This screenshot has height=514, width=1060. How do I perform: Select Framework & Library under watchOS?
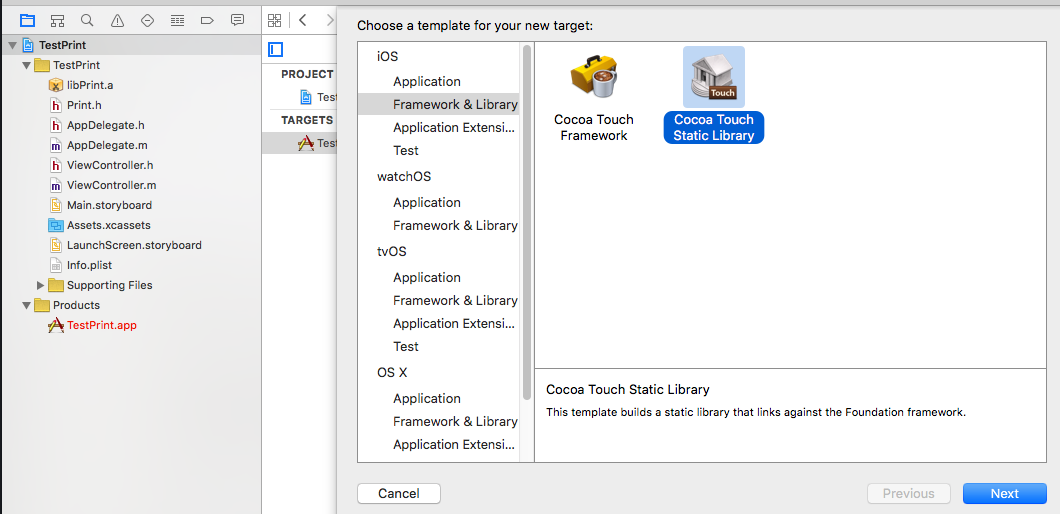[x=455, y=225]
